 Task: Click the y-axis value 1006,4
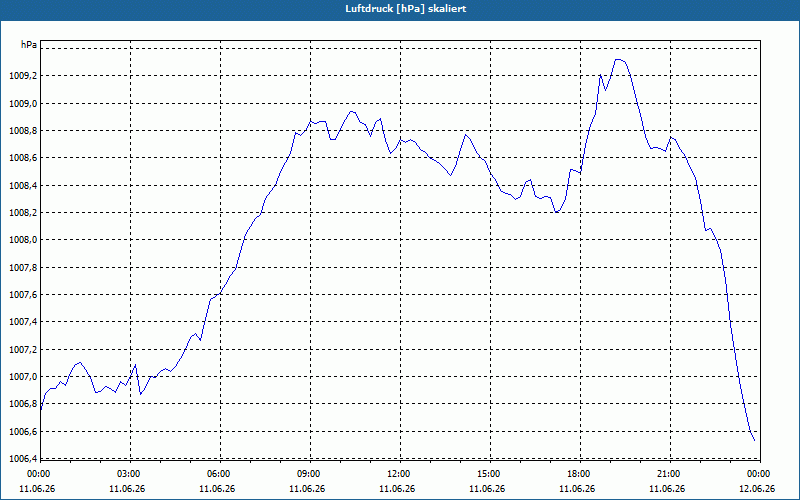click(x=23, y=459)
